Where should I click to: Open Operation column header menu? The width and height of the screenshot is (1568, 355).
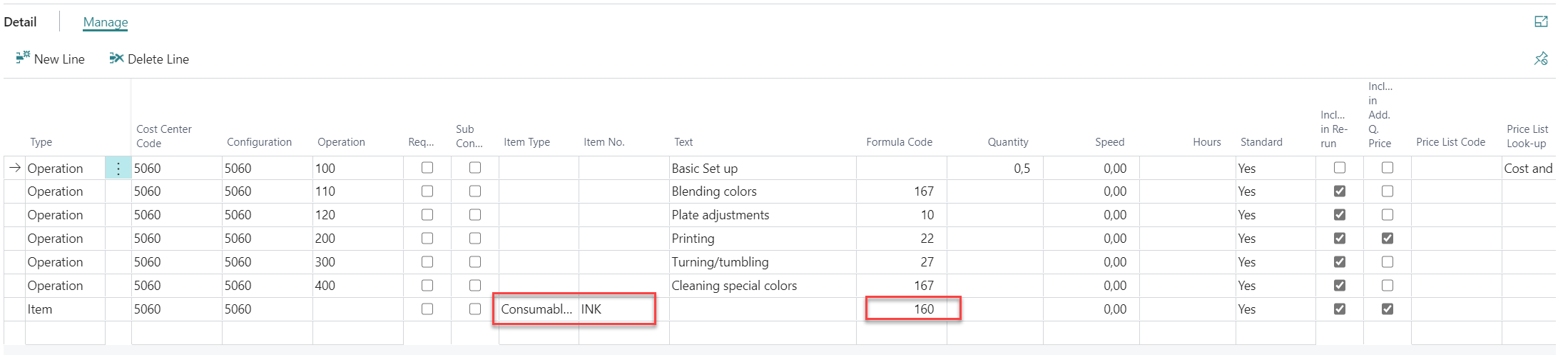click(341, 142)
